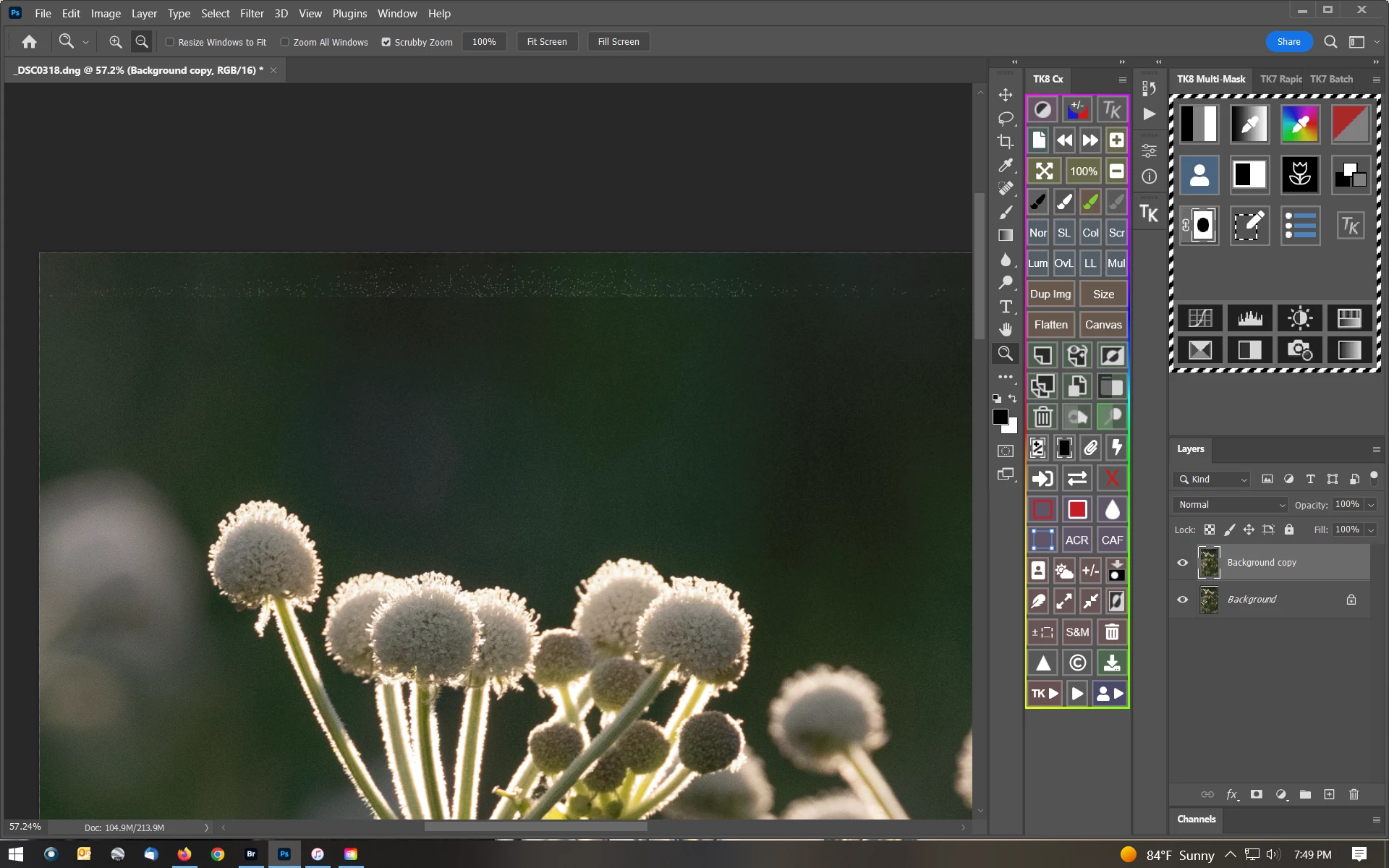Open the Kind filter dropdown
The width and height of the screenshot is (1389, 868).
[x=1212, y=480]
